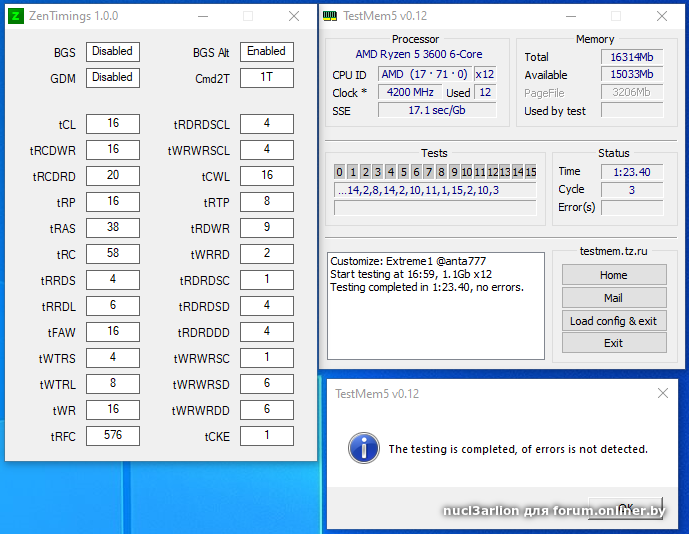
Task: Click the tWRWRSD value field
Action: coord(267,384)
